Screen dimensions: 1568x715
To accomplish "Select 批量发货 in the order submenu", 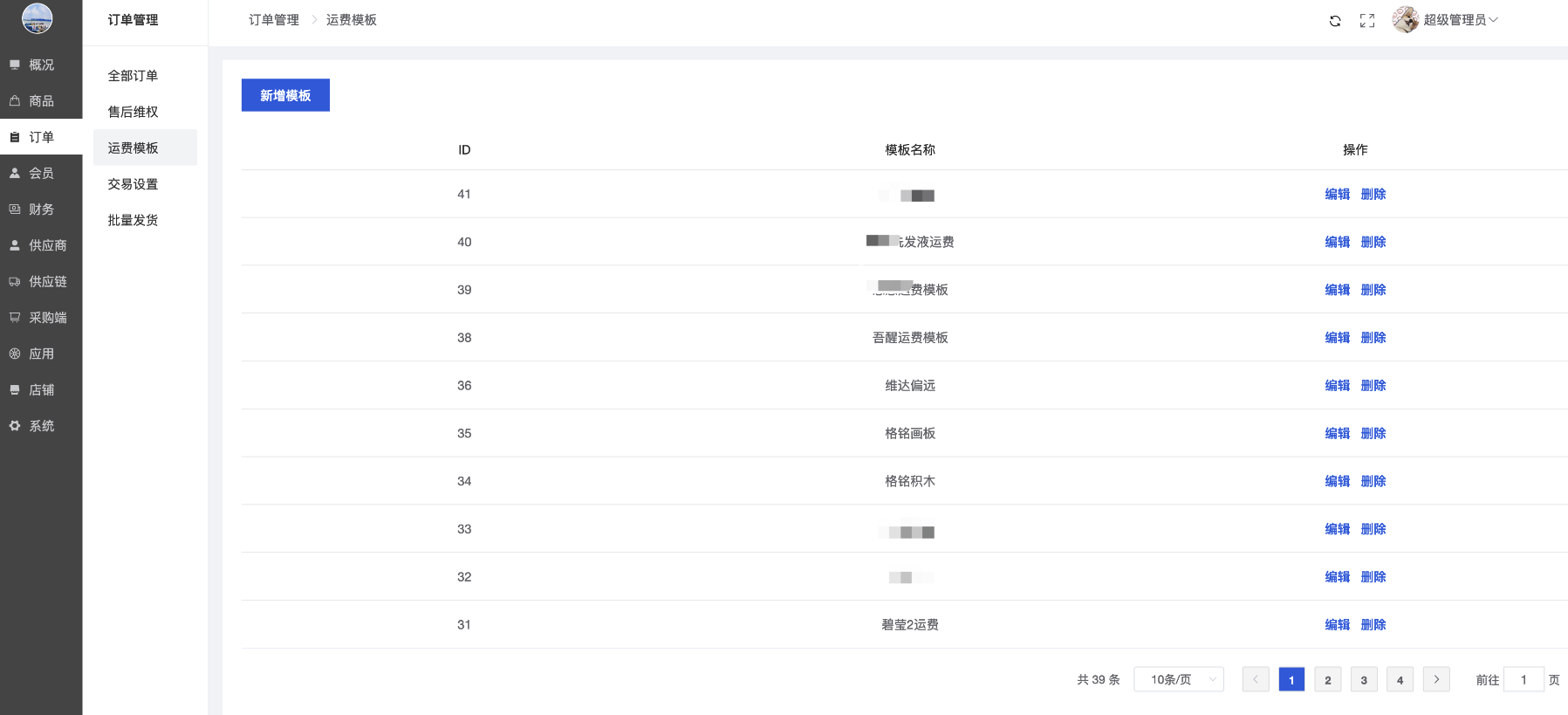I will click(x=133, y=220).
